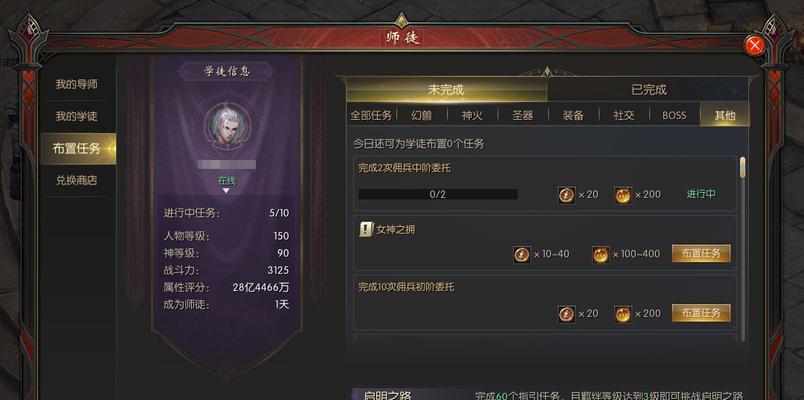Open 兑换商店 in the sidebar
Screen dimensions: 804x400
coord(76,181)
